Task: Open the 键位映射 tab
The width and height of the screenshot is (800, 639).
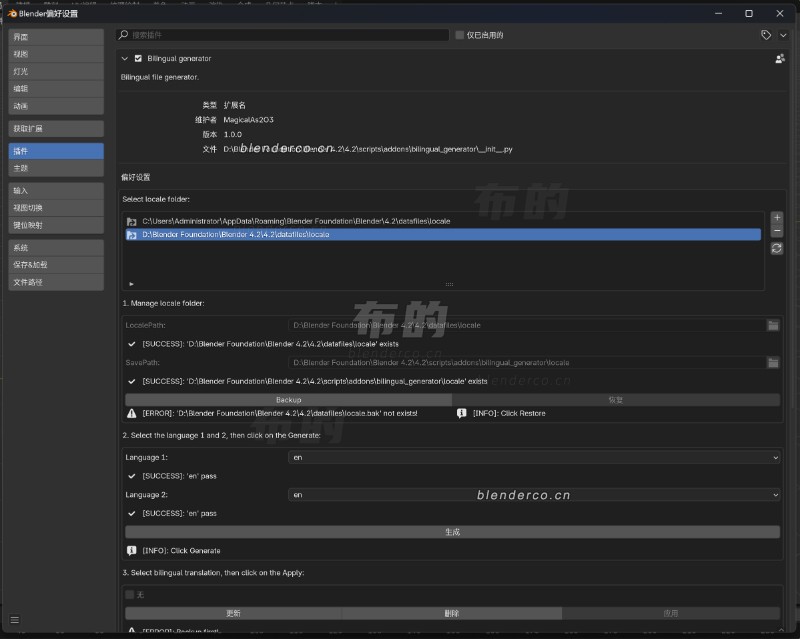Action: 56,226
